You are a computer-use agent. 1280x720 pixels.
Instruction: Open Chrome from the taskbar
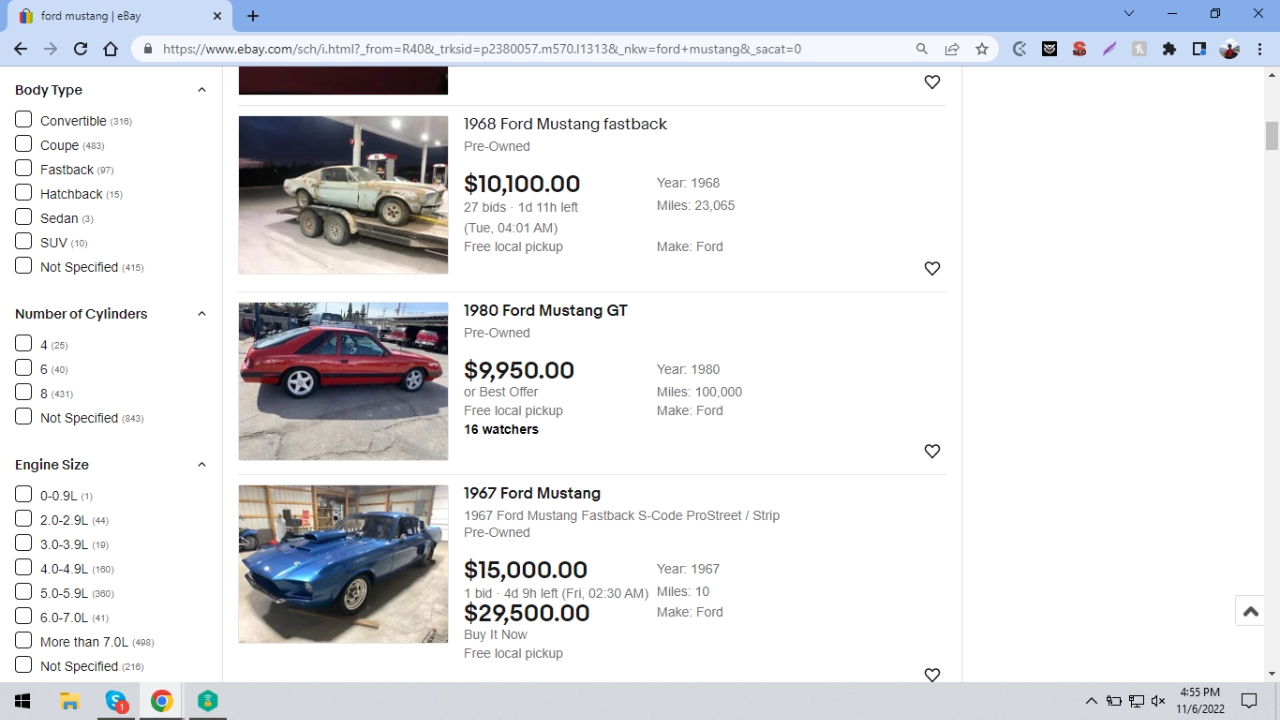162,701
